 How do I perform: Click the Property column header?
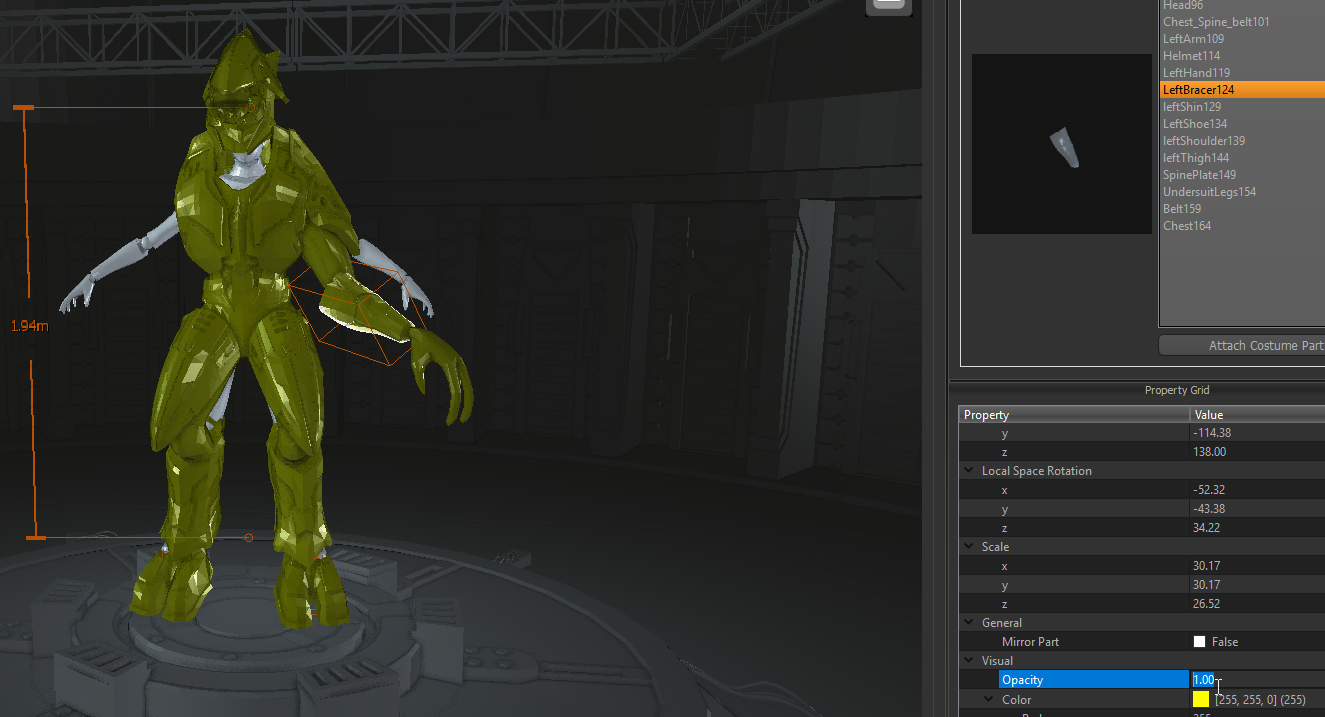coord(1074,415)
